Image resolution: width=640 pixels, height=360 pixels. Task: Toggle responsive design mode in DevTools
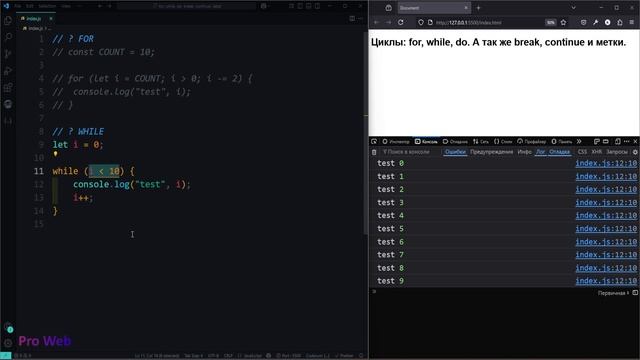(x=618, y=141)
